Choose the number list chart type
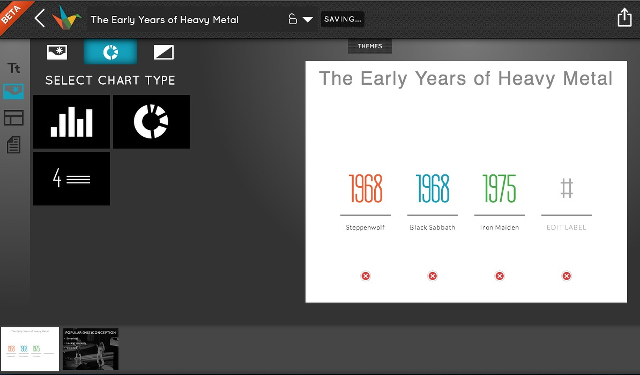The image size is (640, 375). (71, 178)
